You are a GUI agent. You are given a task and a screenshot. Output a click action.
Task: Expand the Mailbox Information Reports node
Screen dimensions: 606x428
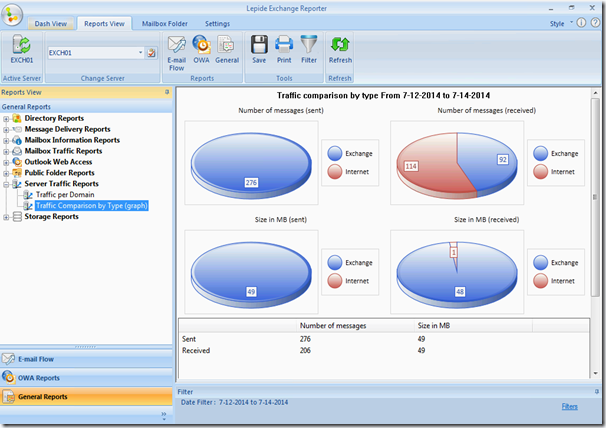click(6, 141)
